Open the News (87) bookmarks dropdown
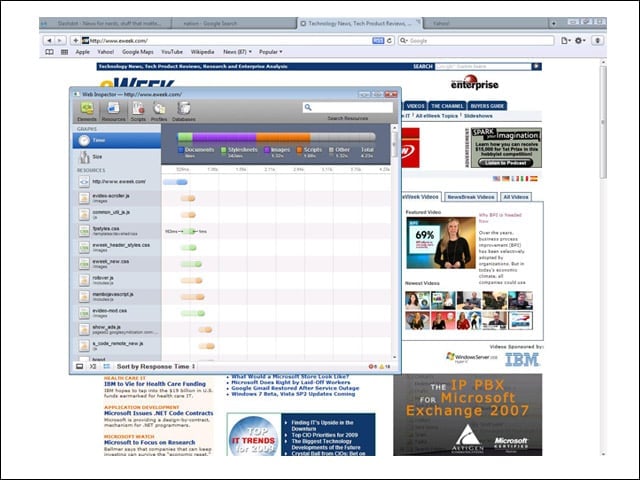 (237, 52)
